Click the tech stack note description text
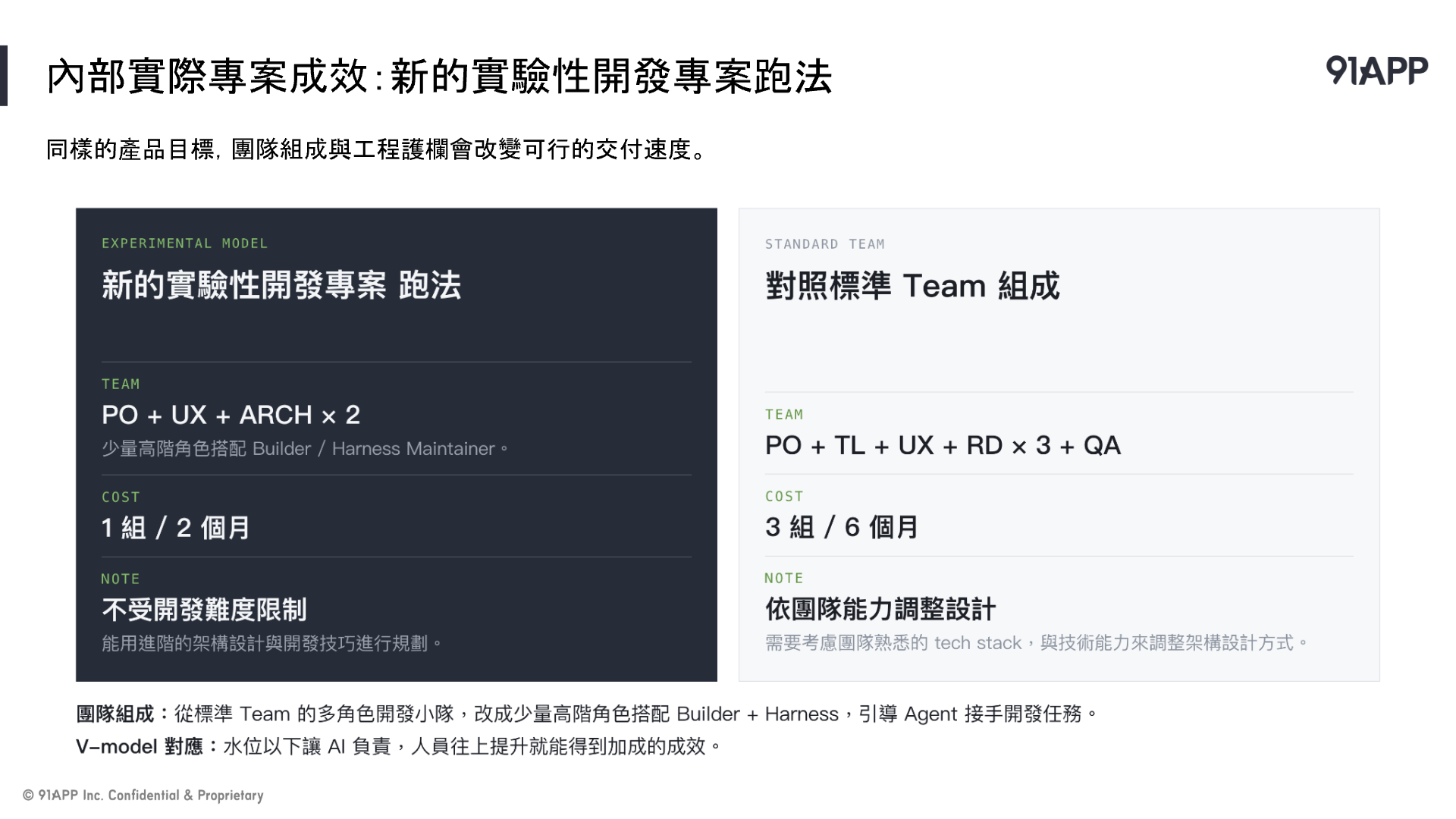 point(1037,643)
